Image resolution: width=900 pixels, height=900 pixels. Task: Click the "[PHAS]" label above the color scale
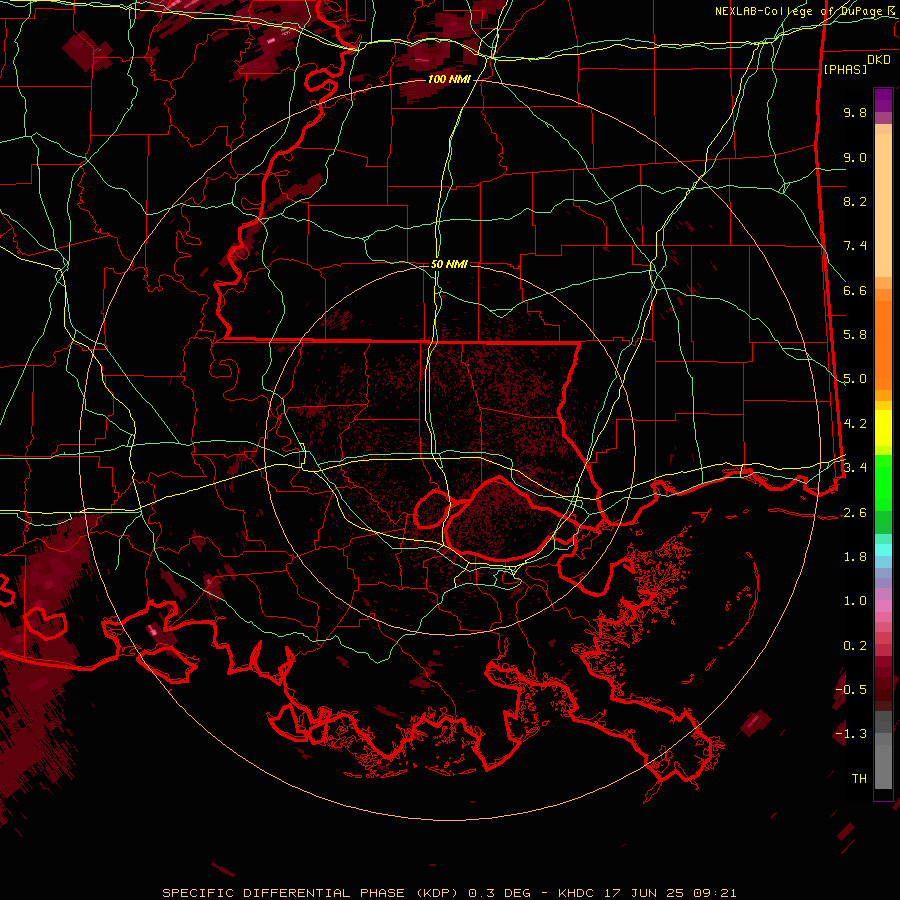point(845,69)
